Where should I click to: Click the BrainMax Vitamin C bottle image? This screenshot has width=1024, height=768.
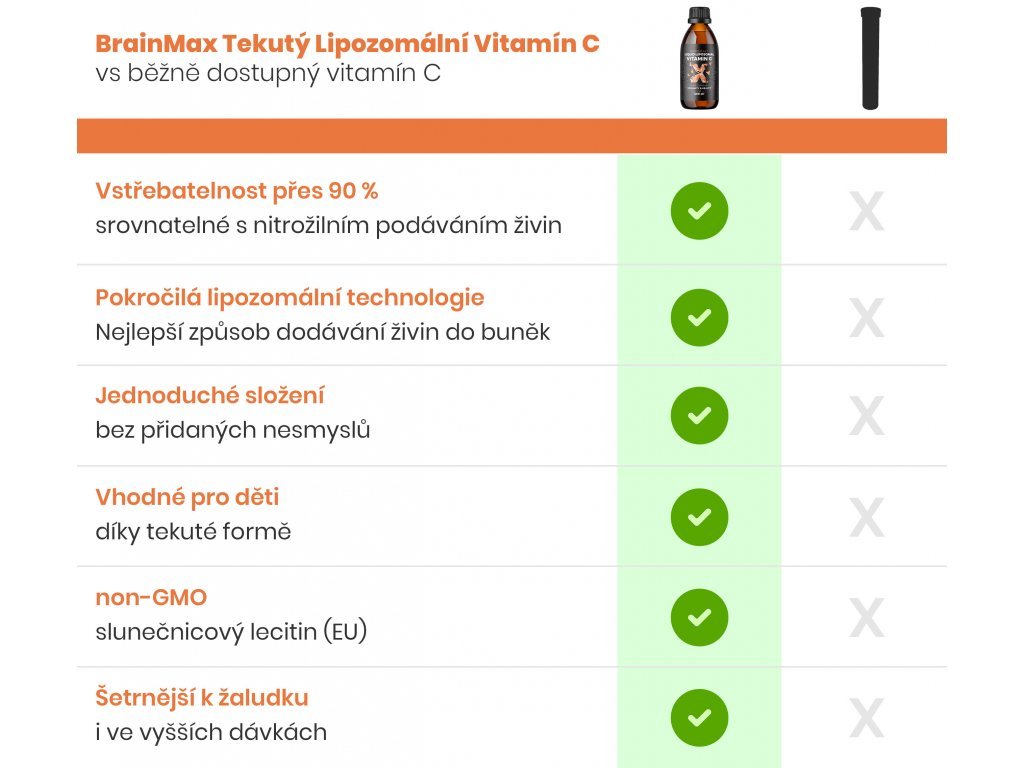[x=699, y=58]
